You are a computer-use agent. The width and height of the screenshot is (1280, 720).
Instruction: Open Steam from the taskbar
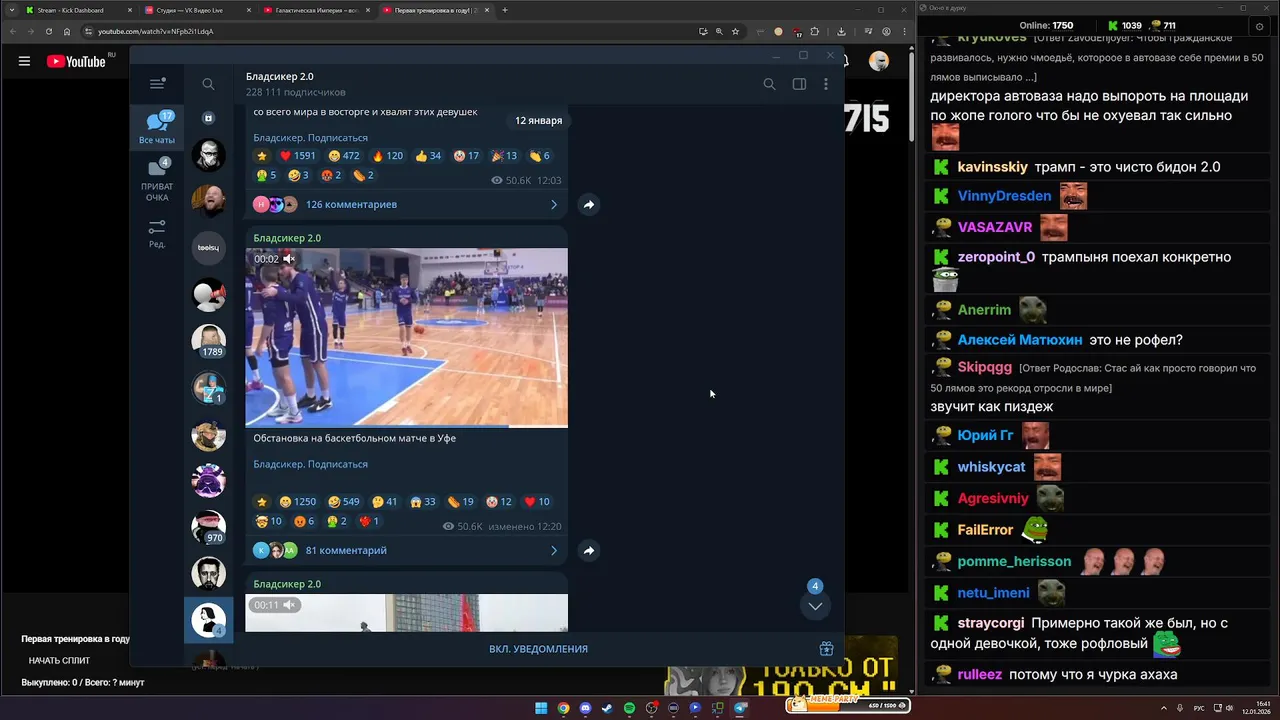point(607,708)
